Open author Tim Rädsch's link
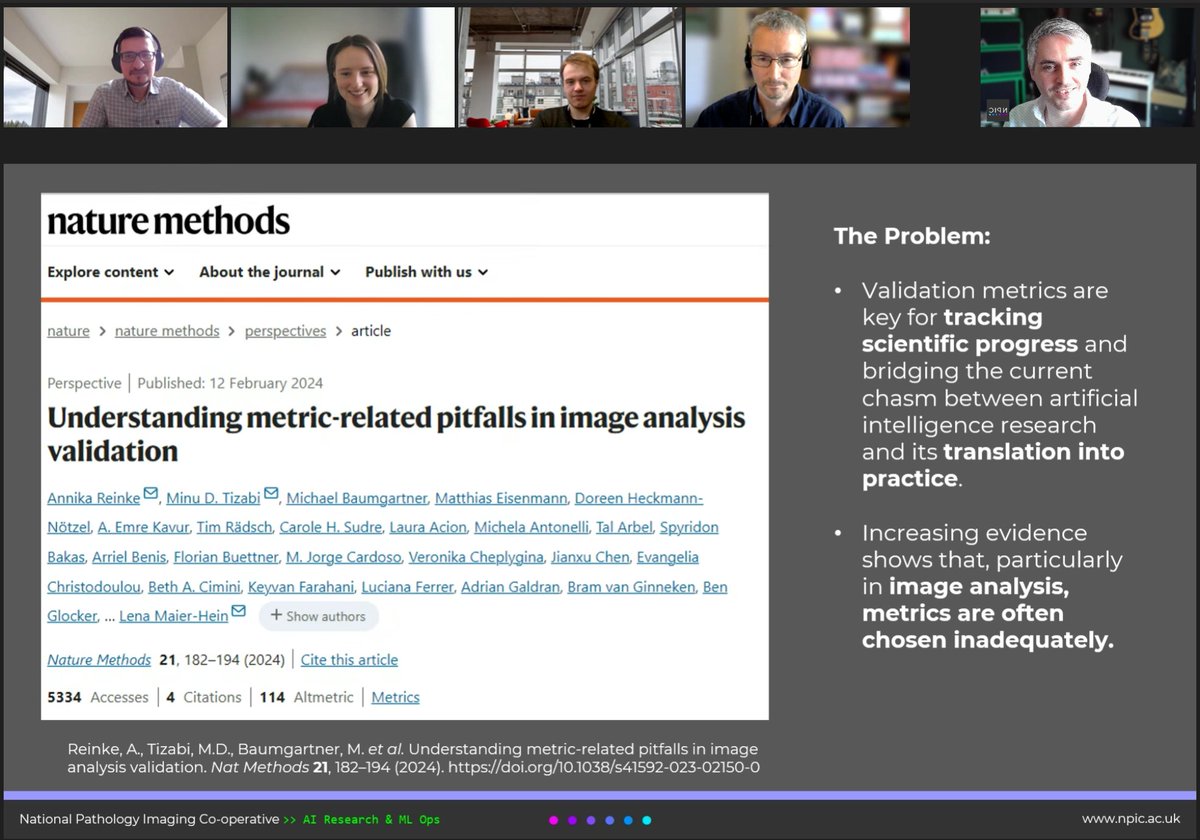Viewport: 1200px width, 840px height. [x=232, y=527]
